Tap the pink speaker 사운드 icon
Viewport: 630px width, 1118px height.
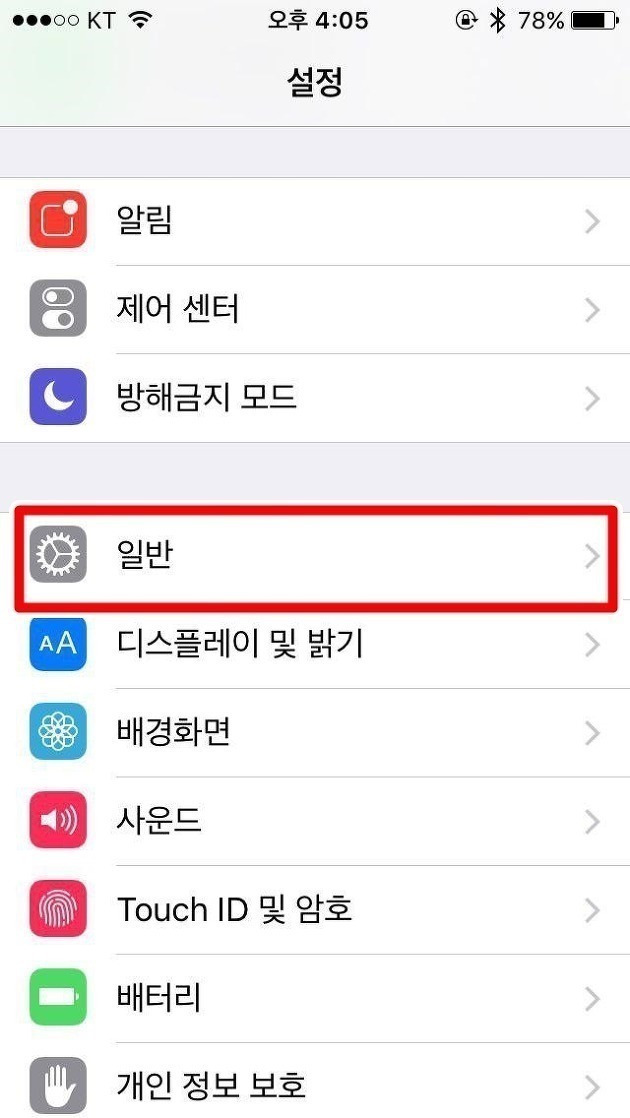pos(58,820)
